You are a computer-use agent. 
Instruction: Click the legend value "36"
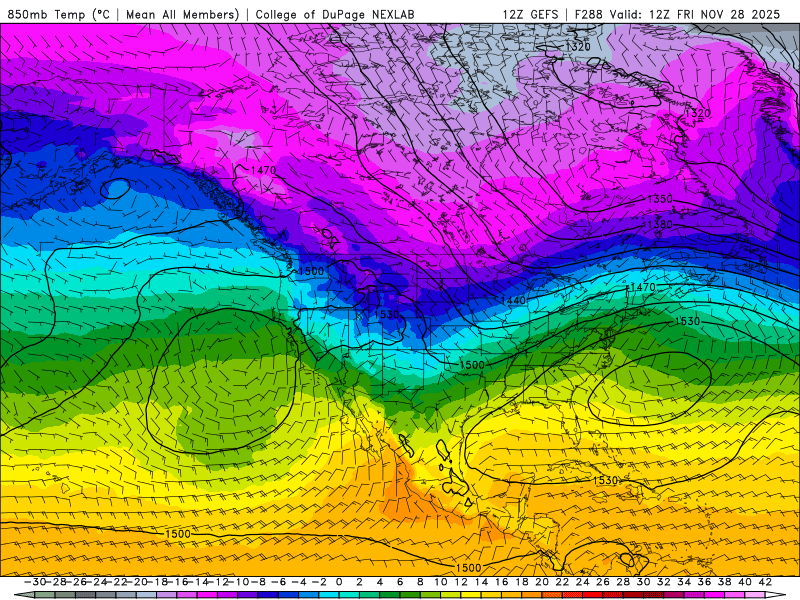704,582
